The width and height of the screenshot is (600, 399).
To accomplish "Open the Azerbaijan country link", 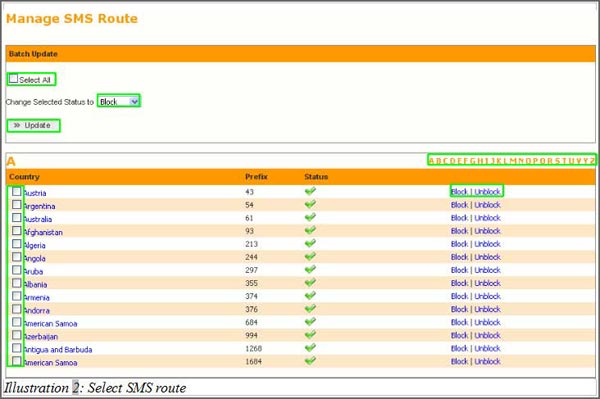I will (x=41, y=337).
